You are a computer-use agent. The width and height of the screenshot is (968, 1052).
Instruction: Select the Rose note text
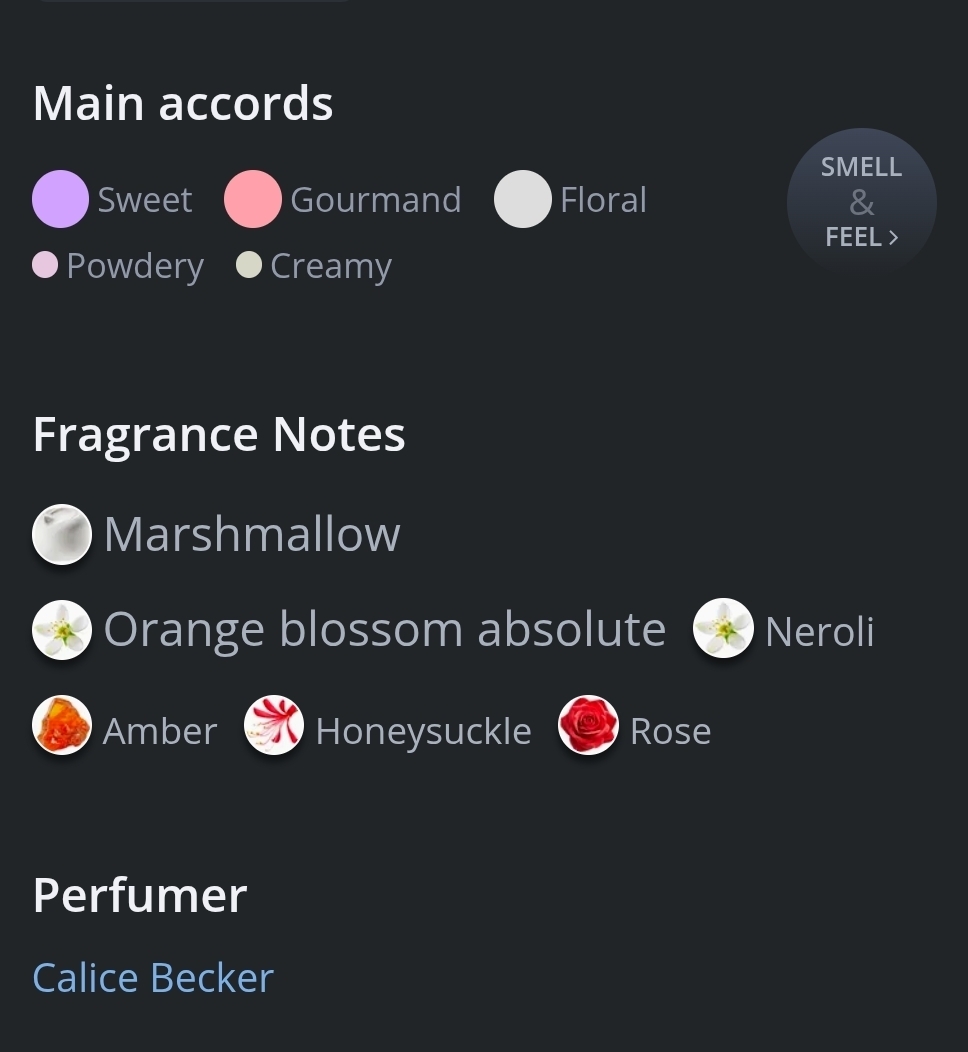pos(670,731)
